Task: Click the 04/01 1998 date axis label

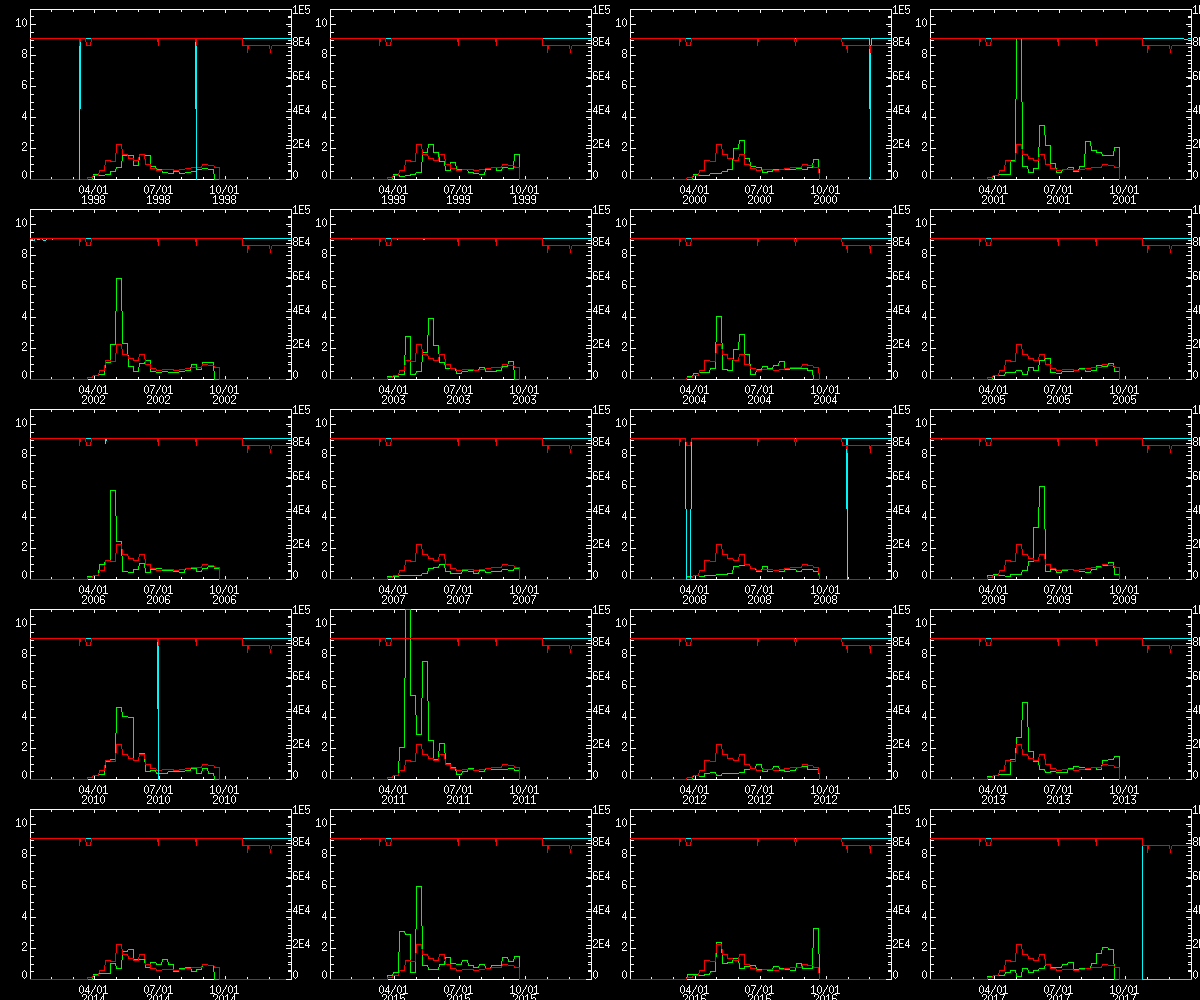Action: tap(93, 194)
